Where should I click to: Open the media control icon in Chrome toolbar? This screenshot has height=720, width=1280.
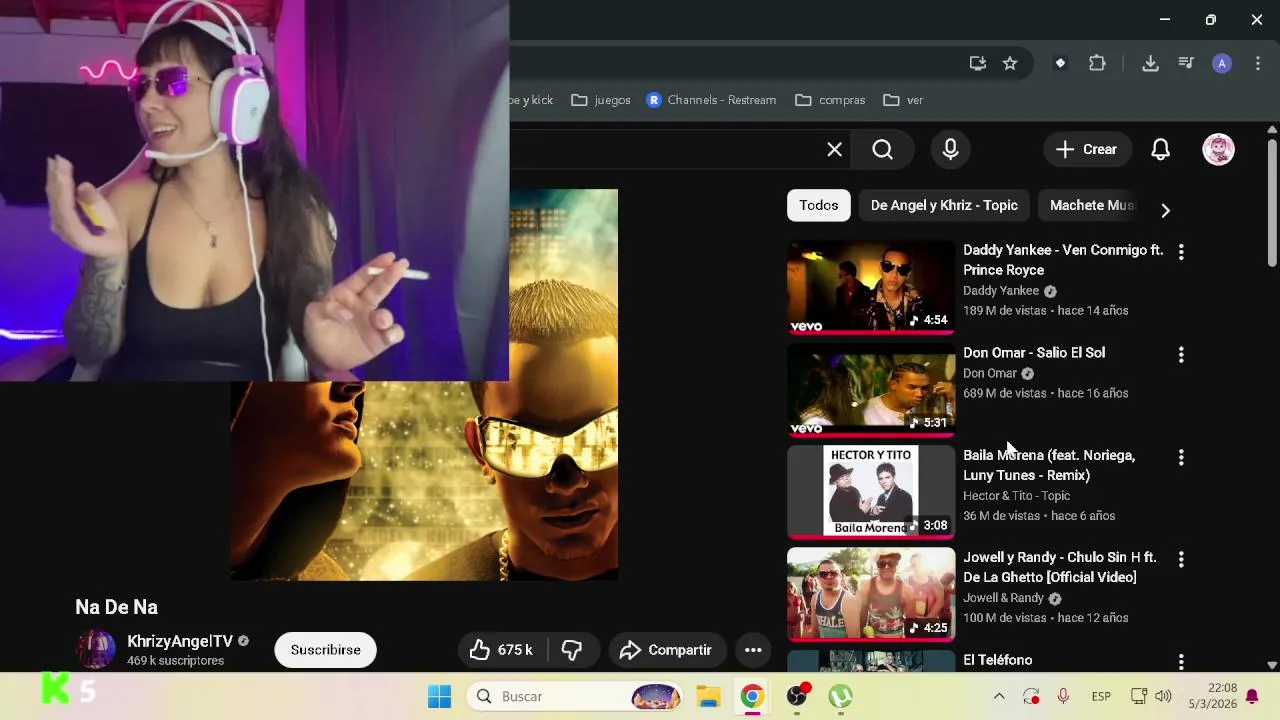(x=1186, y=63)
